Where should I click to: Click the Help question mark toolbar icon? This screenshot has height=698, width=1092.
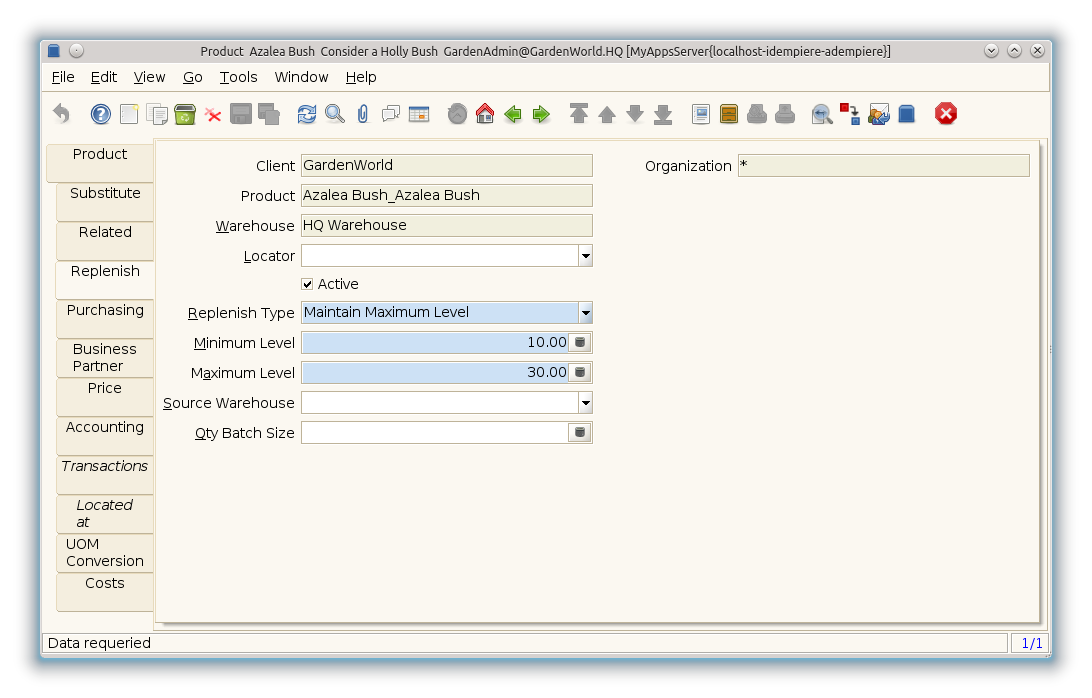click(101, 114)
